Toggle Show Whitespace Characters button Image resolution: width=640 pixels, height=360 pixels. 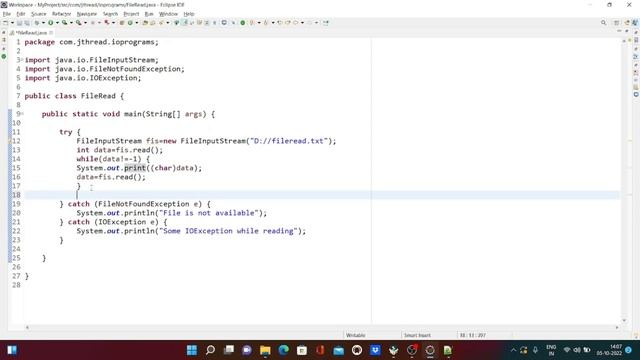point(215,23)
